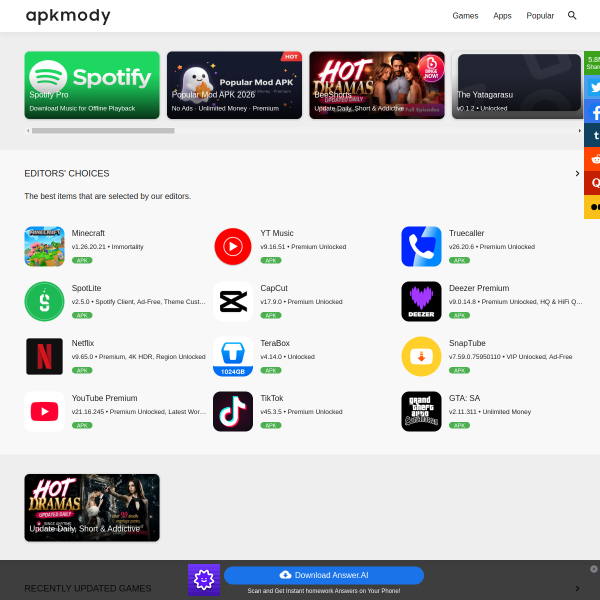The width and height of the screenshot is (600, 600).
Task: Open the YT Music title link
Action: click(x=277, y=233)
